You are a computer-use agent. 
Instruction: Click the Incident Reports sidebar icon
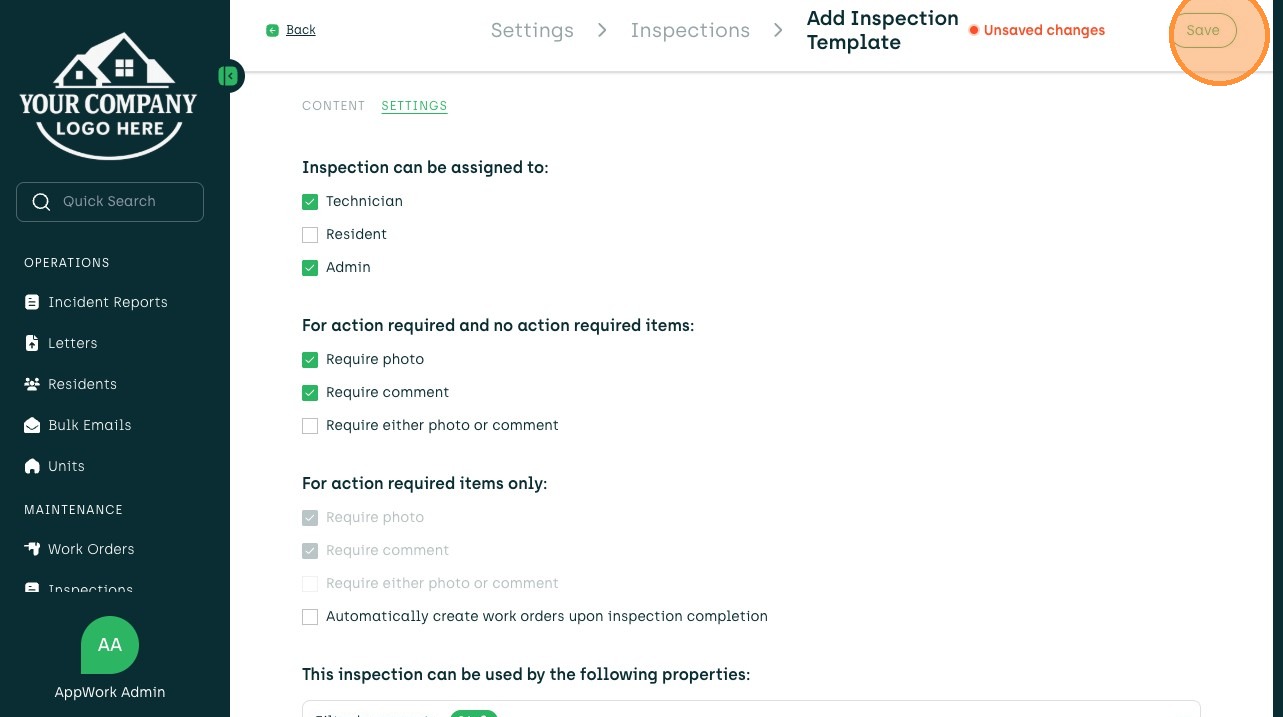[32, 302]
